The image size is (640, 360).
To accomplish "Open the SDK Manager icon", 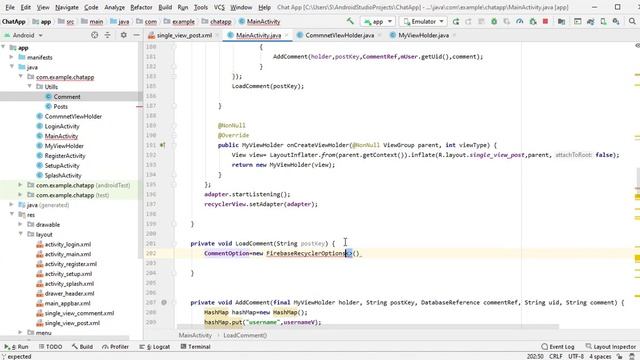I will 616,21.
